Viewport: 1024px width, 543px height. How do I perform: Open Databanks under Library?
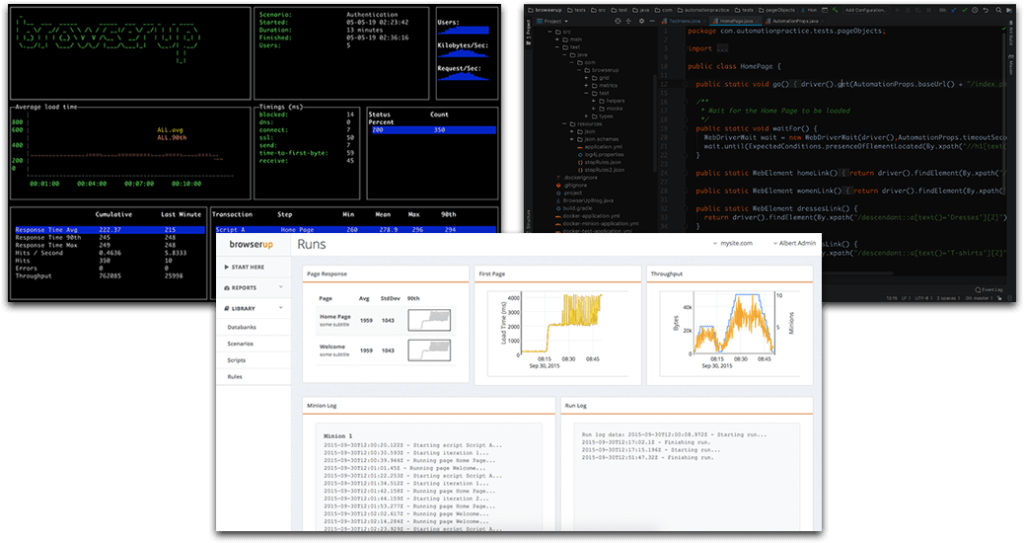tap(242, 327)
